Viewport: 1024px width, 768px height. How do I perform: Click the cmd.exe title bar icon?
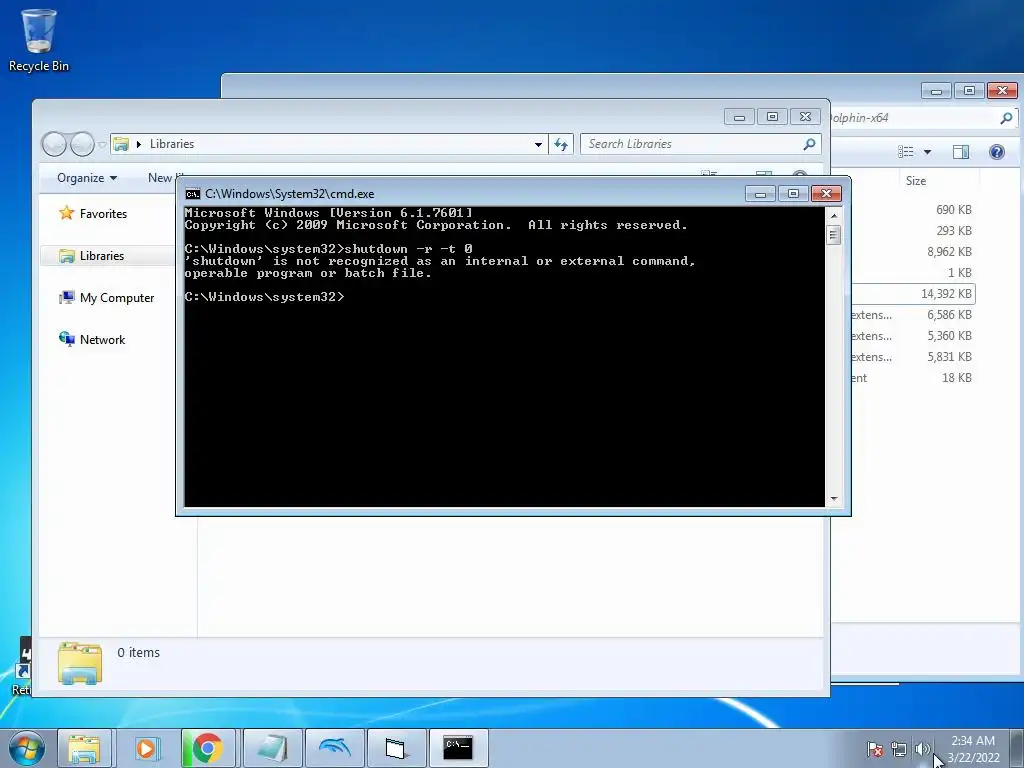[193, 194]
